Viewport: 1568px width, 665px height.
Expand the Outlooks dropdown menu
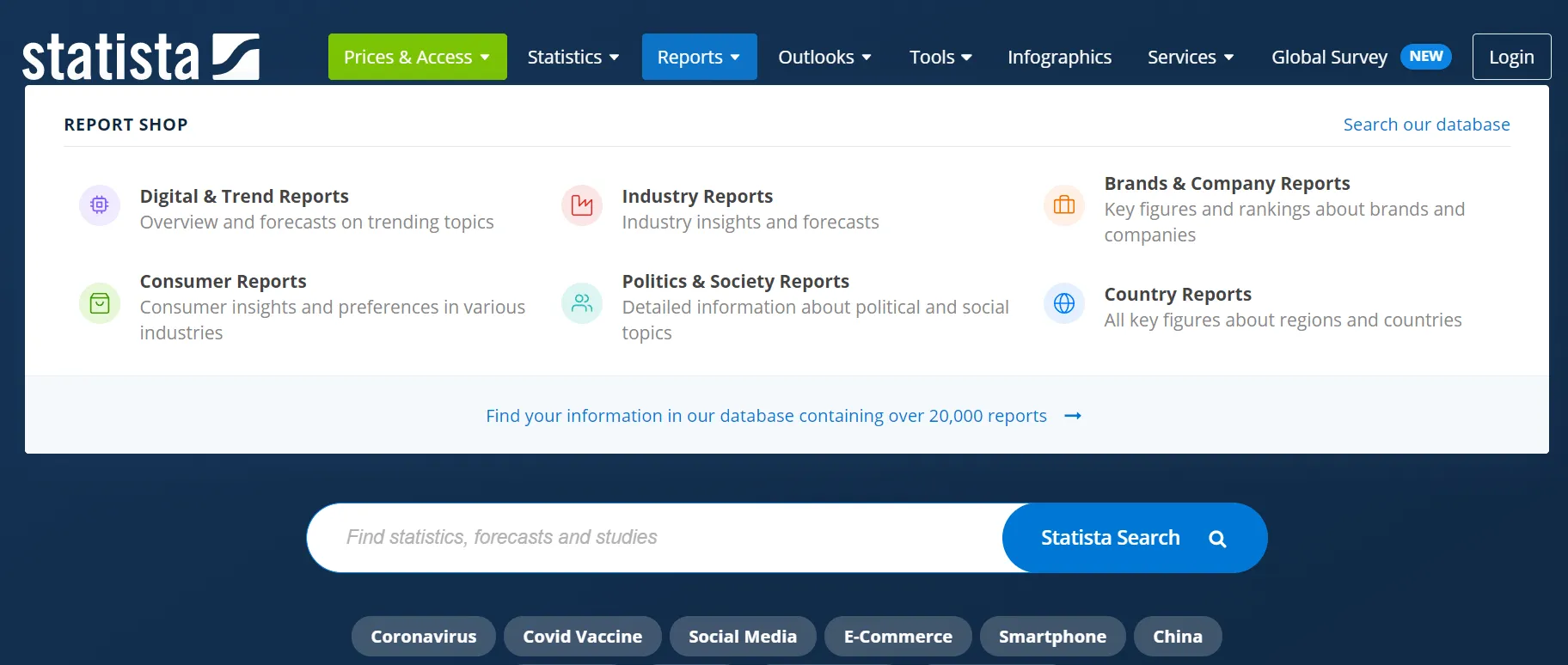point(824,57)
